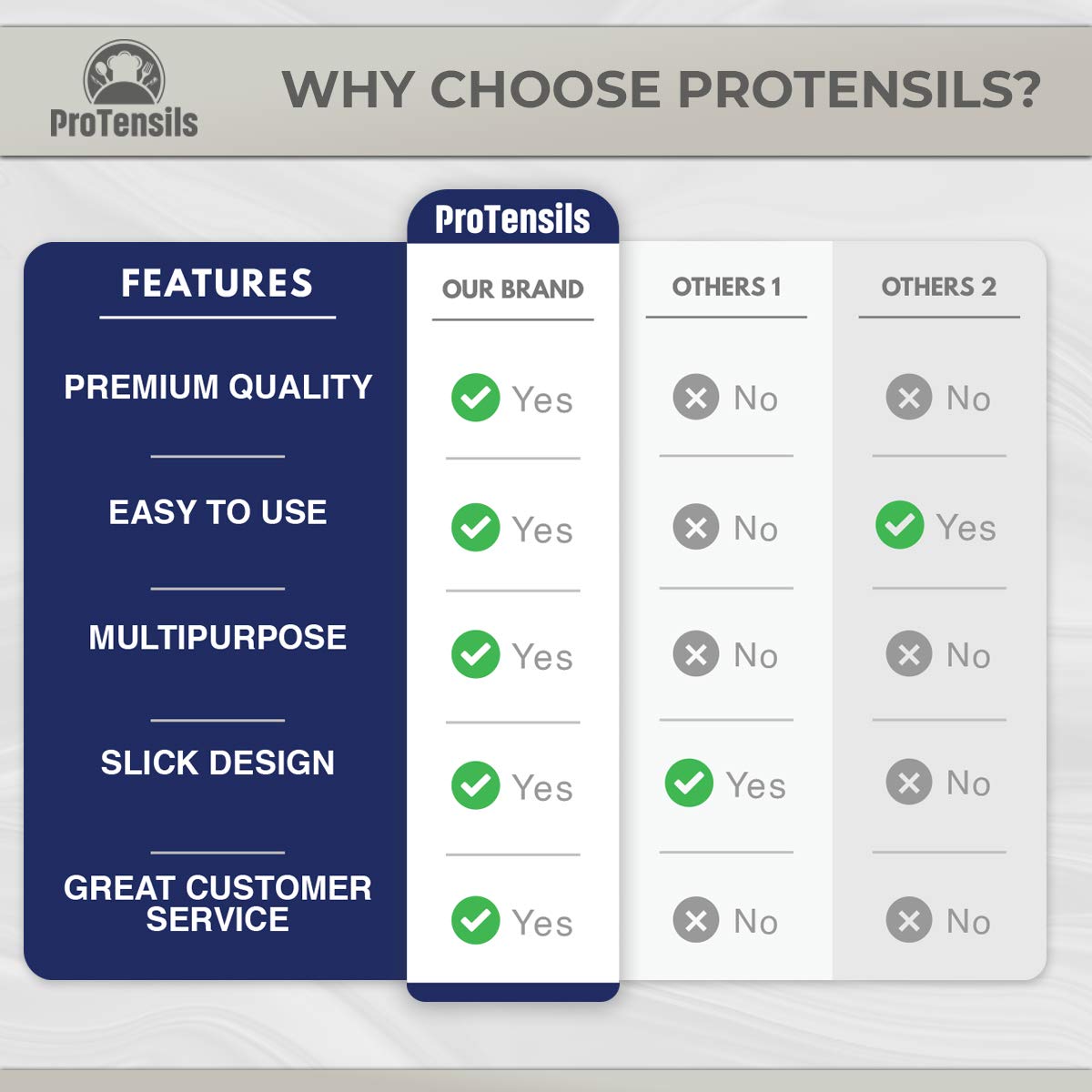Screen dimensions: 1092x1092
Task: Click green check for Slick Design Others 1
Action: [689, 784]
